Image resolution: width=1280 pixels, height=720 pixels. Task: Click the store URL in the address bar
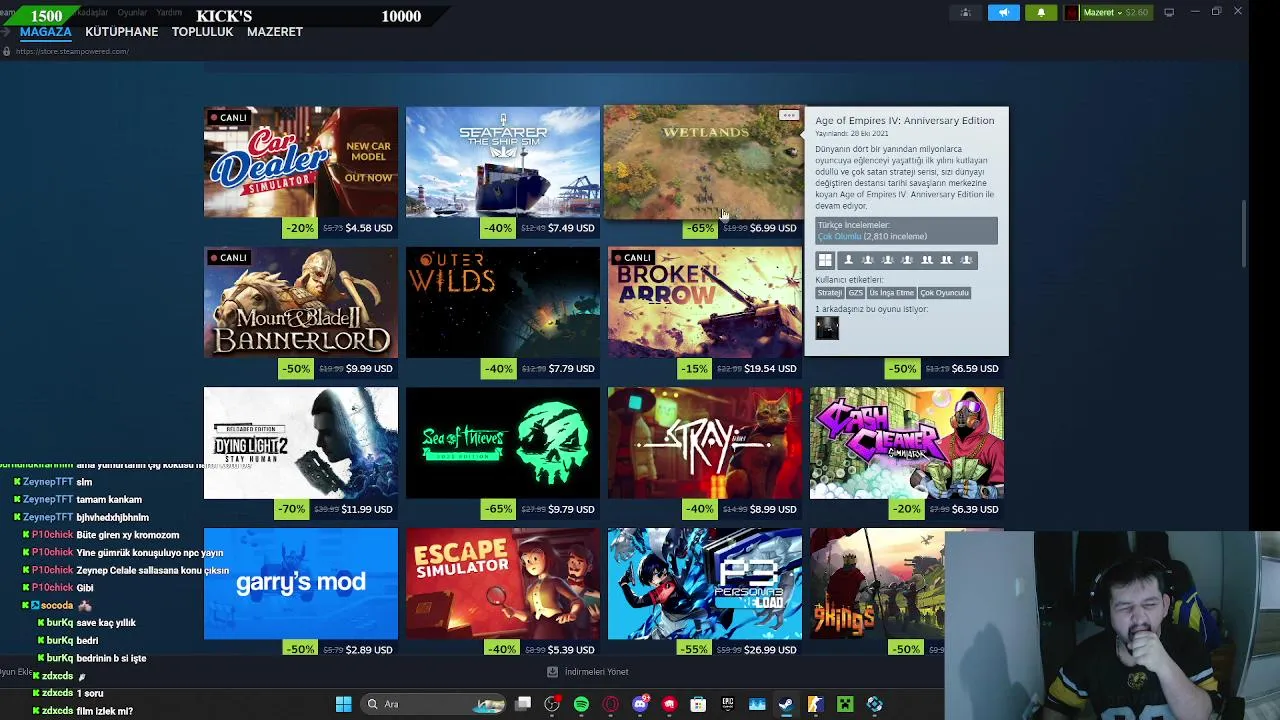[x=72, y=51]
